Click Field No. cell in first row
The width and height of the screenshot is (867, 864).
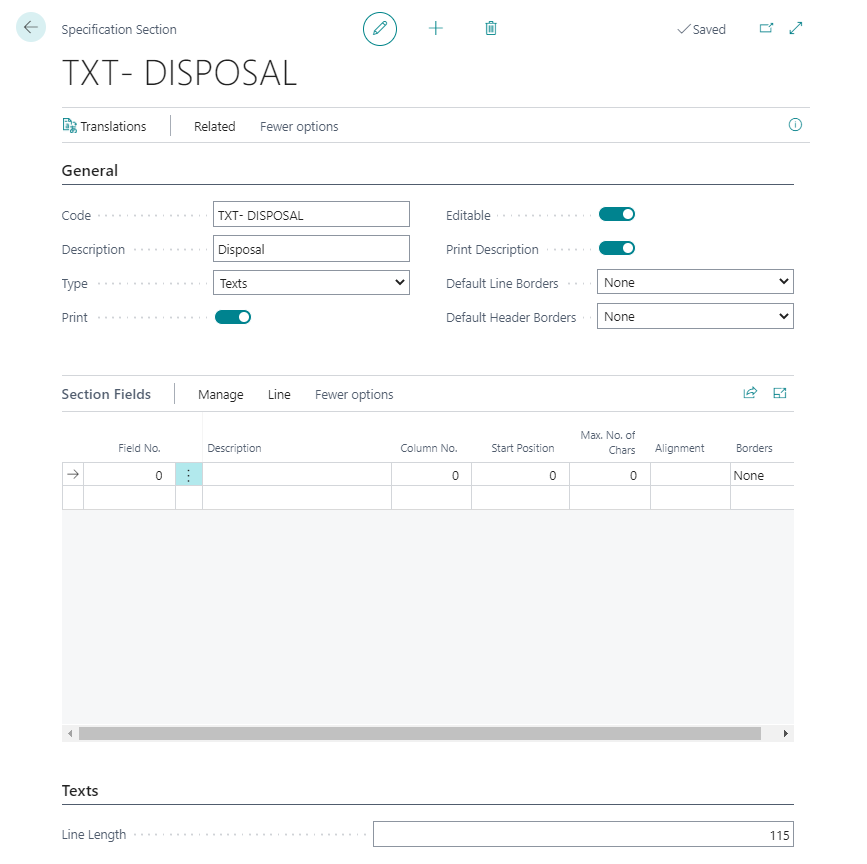point(129,475)
